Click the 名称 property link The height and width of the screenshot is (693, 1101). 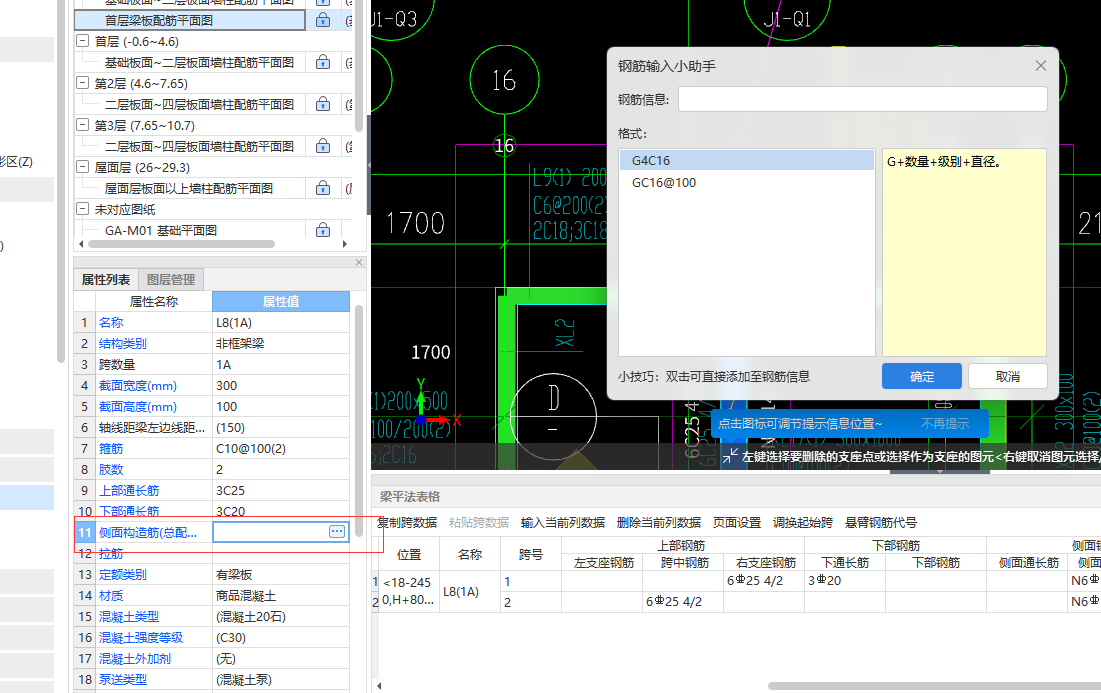pyautogui.click(x=111, y=322)
